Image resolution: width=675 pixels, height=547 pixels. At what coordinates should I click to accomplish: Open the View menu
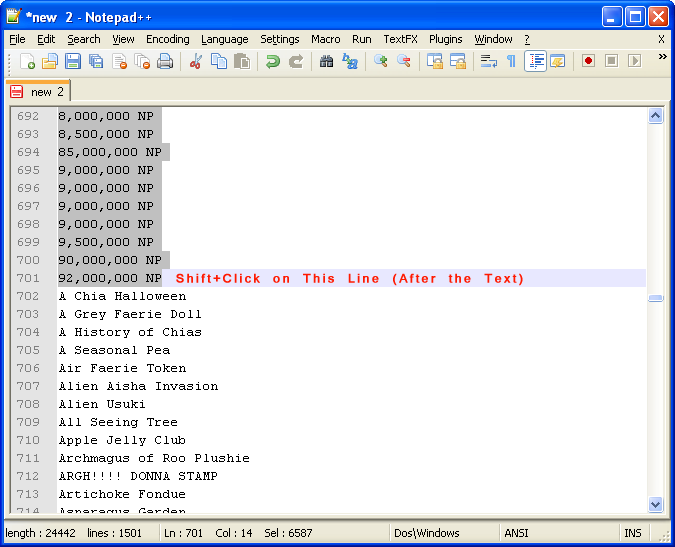click(124, 39)
